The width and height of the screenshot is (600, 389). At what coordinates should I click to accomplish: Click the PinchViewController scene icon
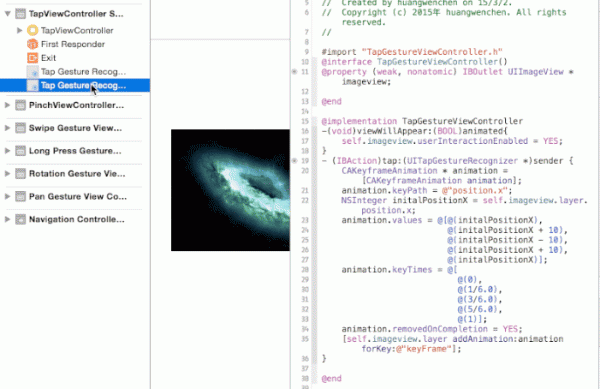click(x=20, y=105)
